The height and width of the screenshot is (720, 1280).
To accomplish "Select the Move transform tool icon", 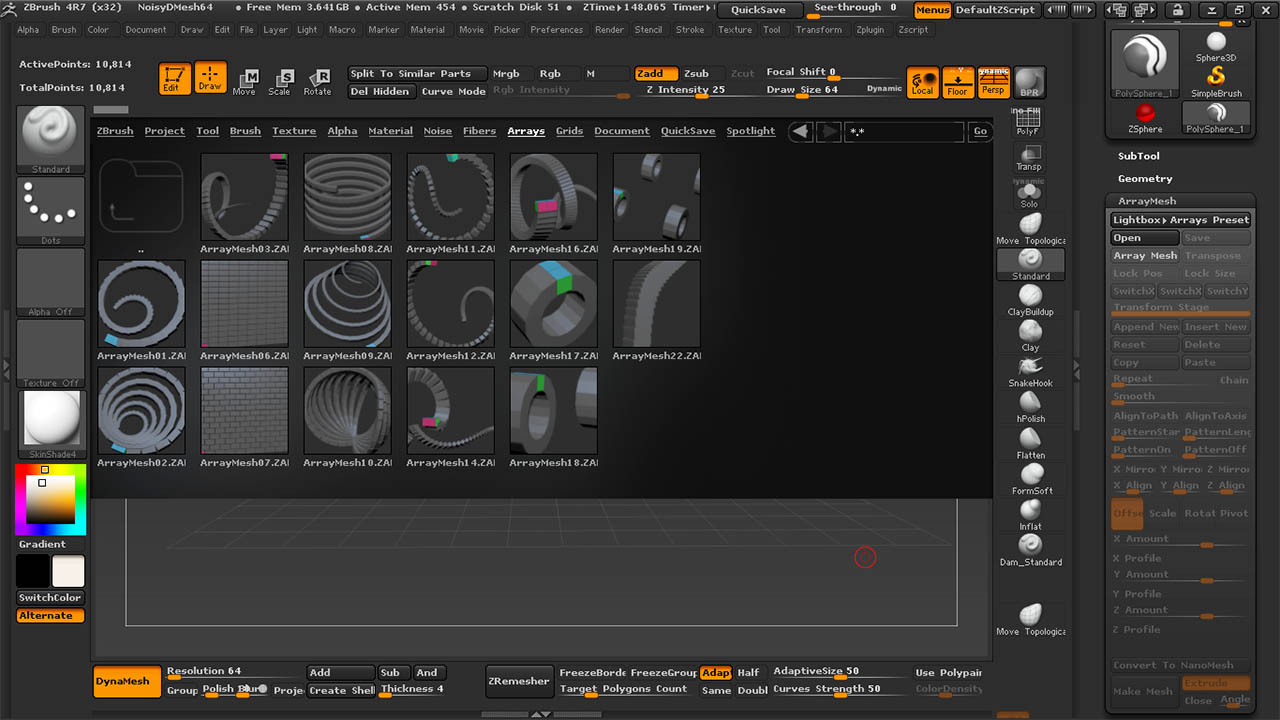I will 244,81.
